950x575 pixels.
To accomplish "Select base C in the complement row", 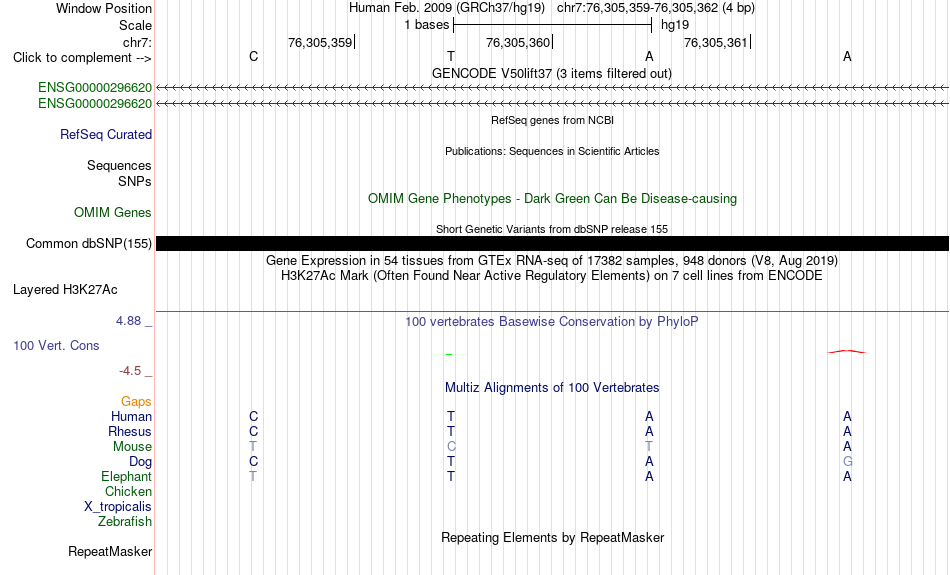I will (253, 56).
